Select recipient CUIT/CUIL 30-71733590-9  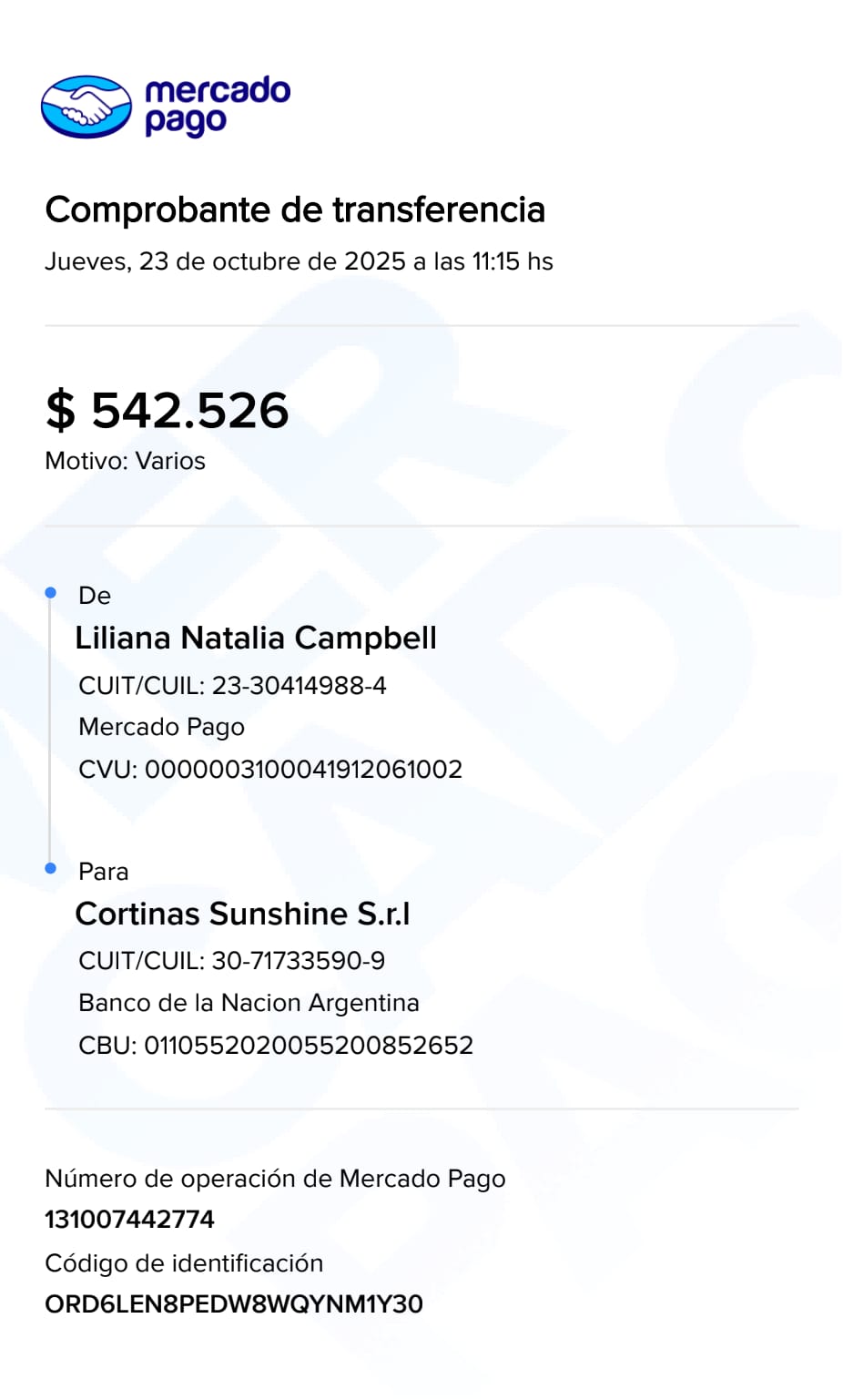coord(298,960)
